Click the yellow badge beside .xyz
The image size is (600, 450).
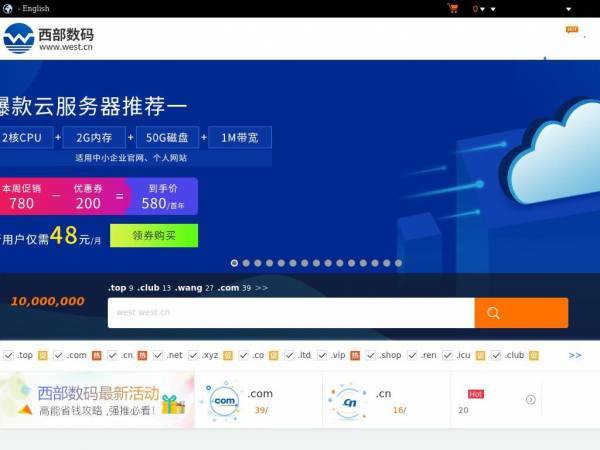(228, 355)
